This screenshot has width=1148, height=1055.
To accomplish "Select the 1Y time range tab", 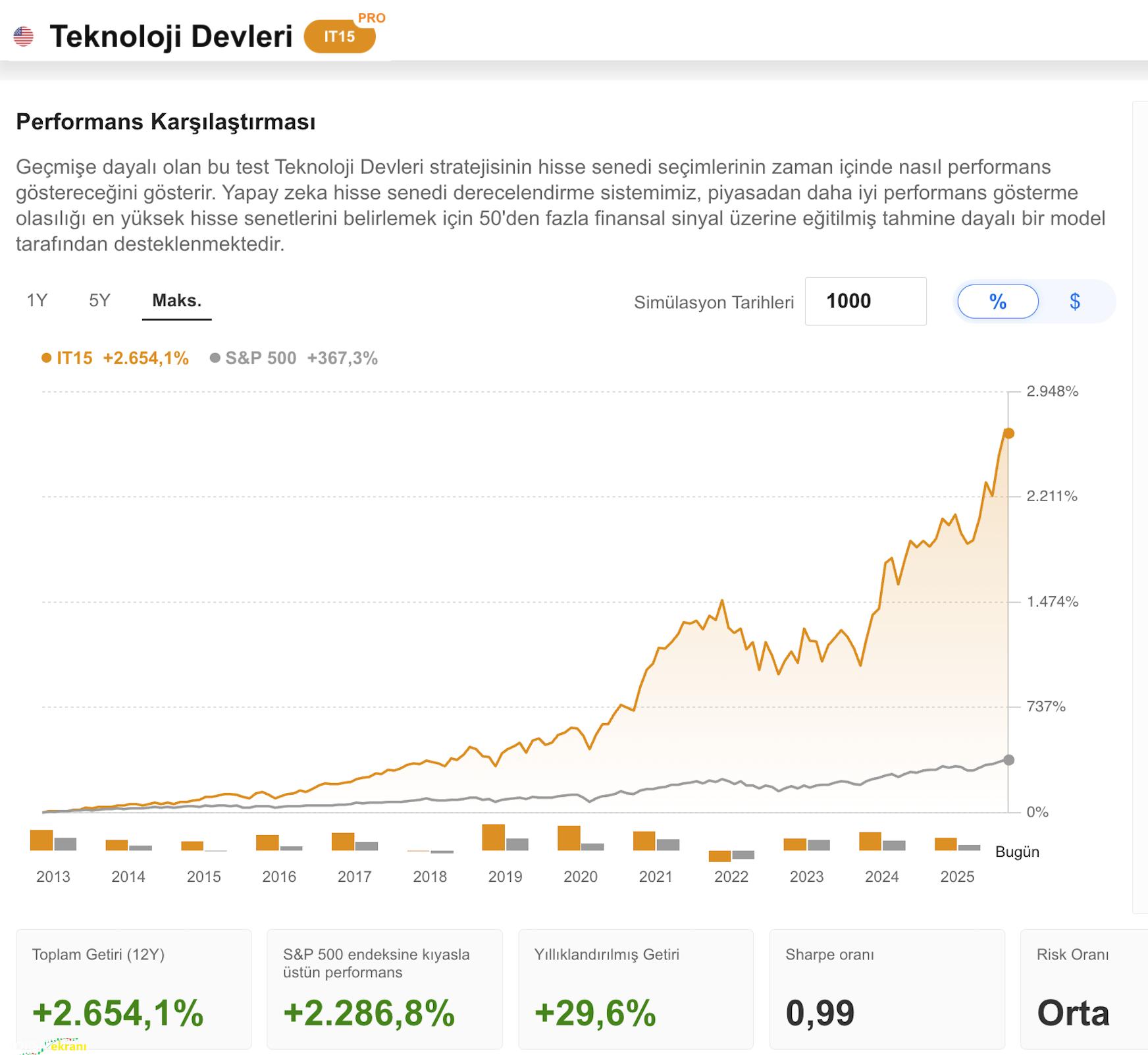I will tap(37, 301).
